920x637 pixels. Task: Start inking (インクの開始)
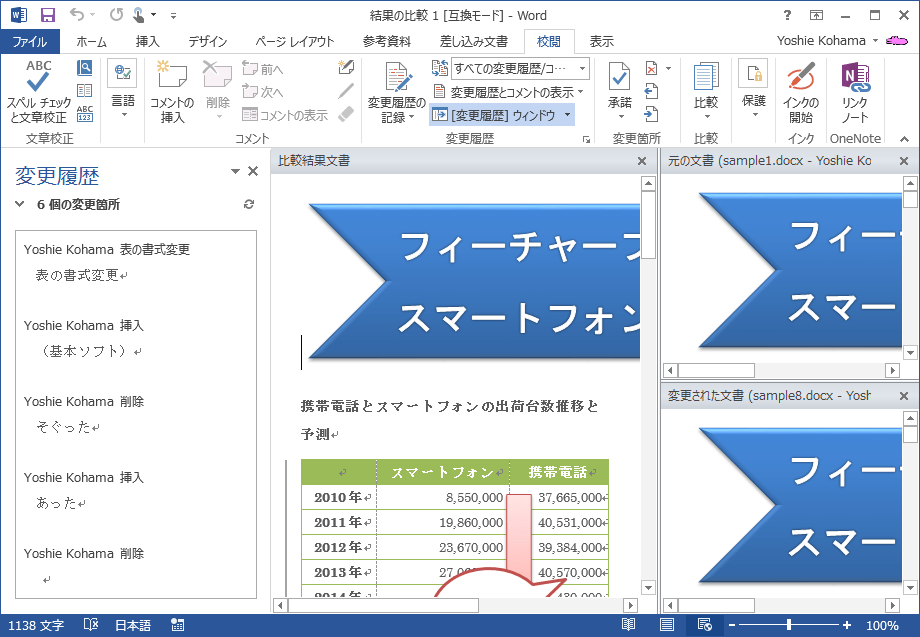point(801,92)
